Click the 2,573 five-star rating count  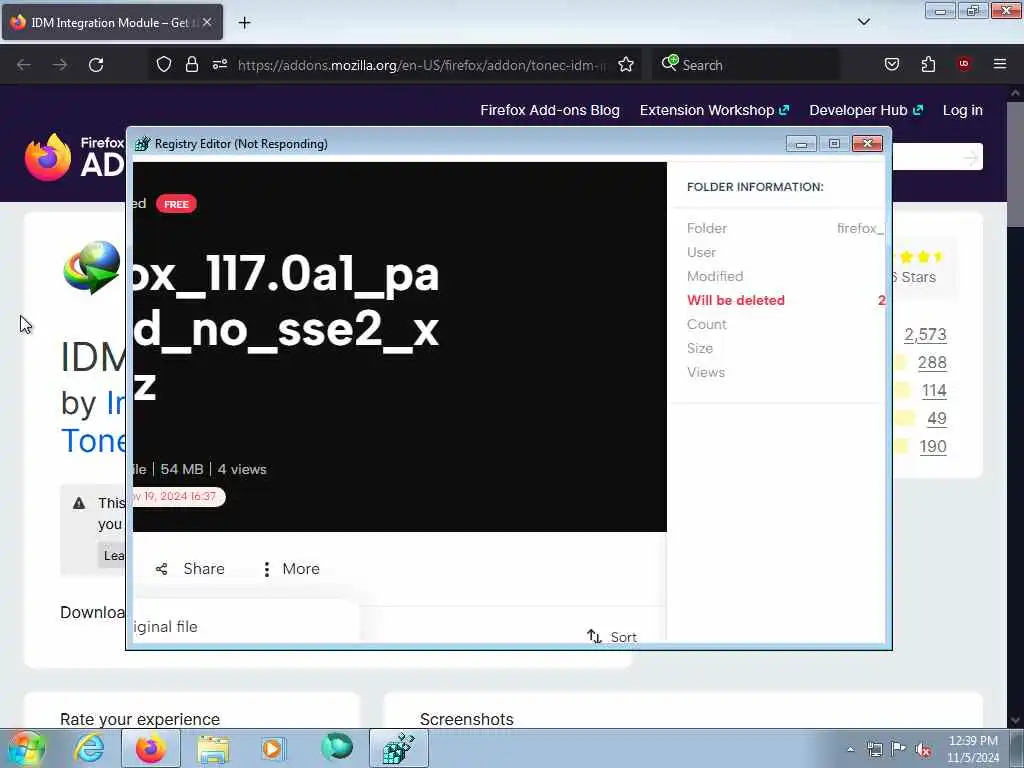coord(925,334)
